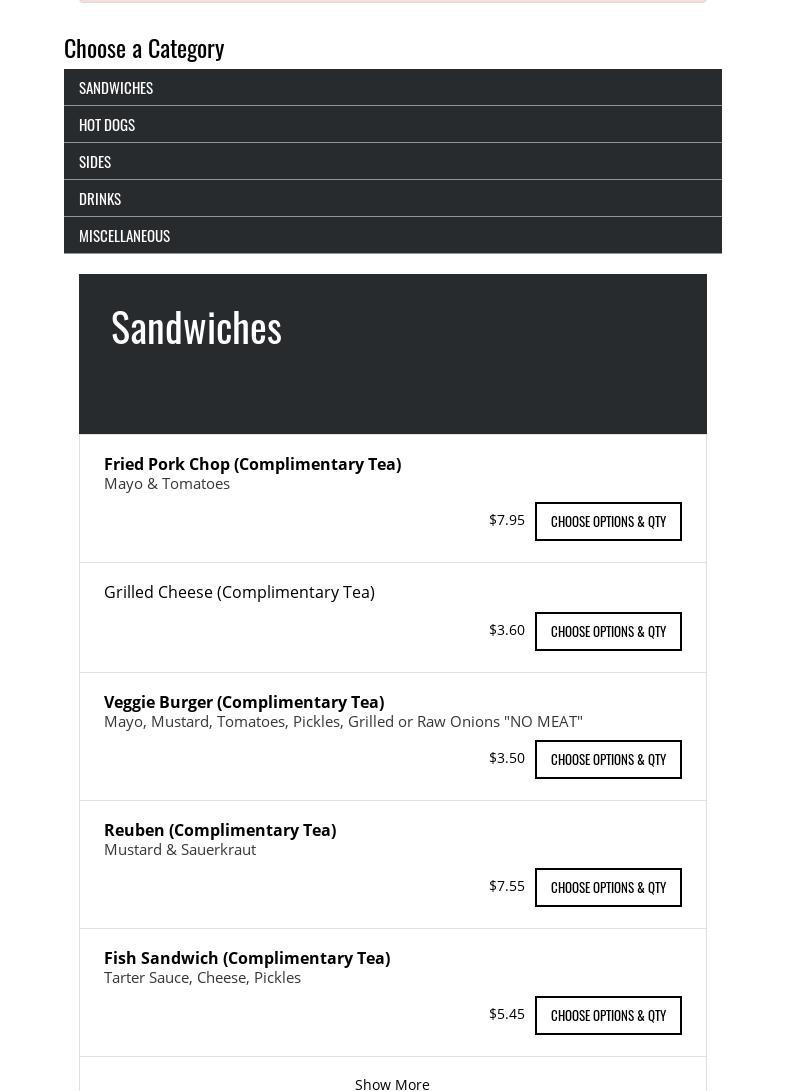Screen dimensions: 785x1091
Task: Go to the Sides category
Action: pyautogui.click(x=95, y=162)
